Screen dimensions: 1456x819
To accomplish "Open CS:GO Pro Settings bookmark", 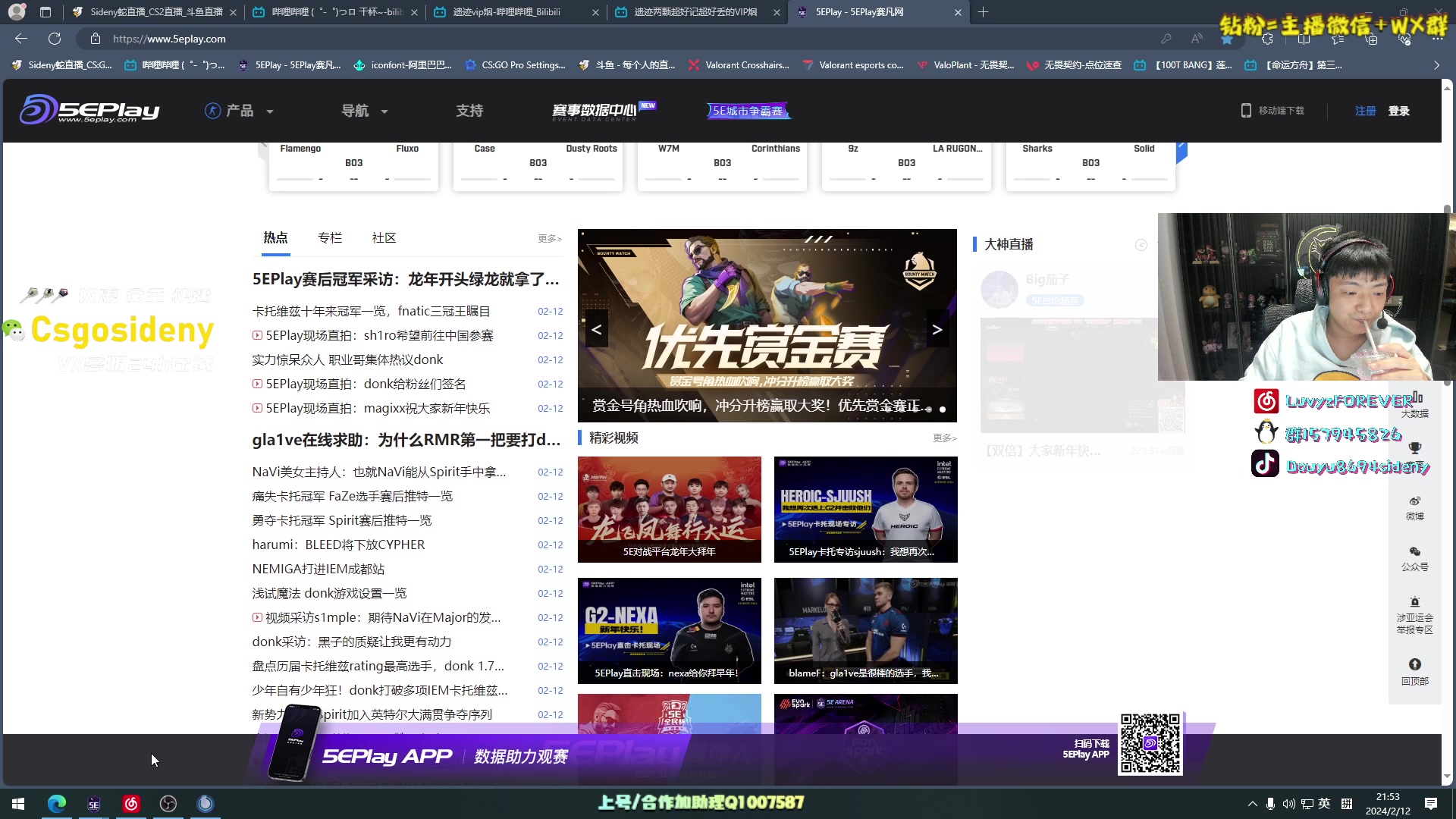I will 516,65.
